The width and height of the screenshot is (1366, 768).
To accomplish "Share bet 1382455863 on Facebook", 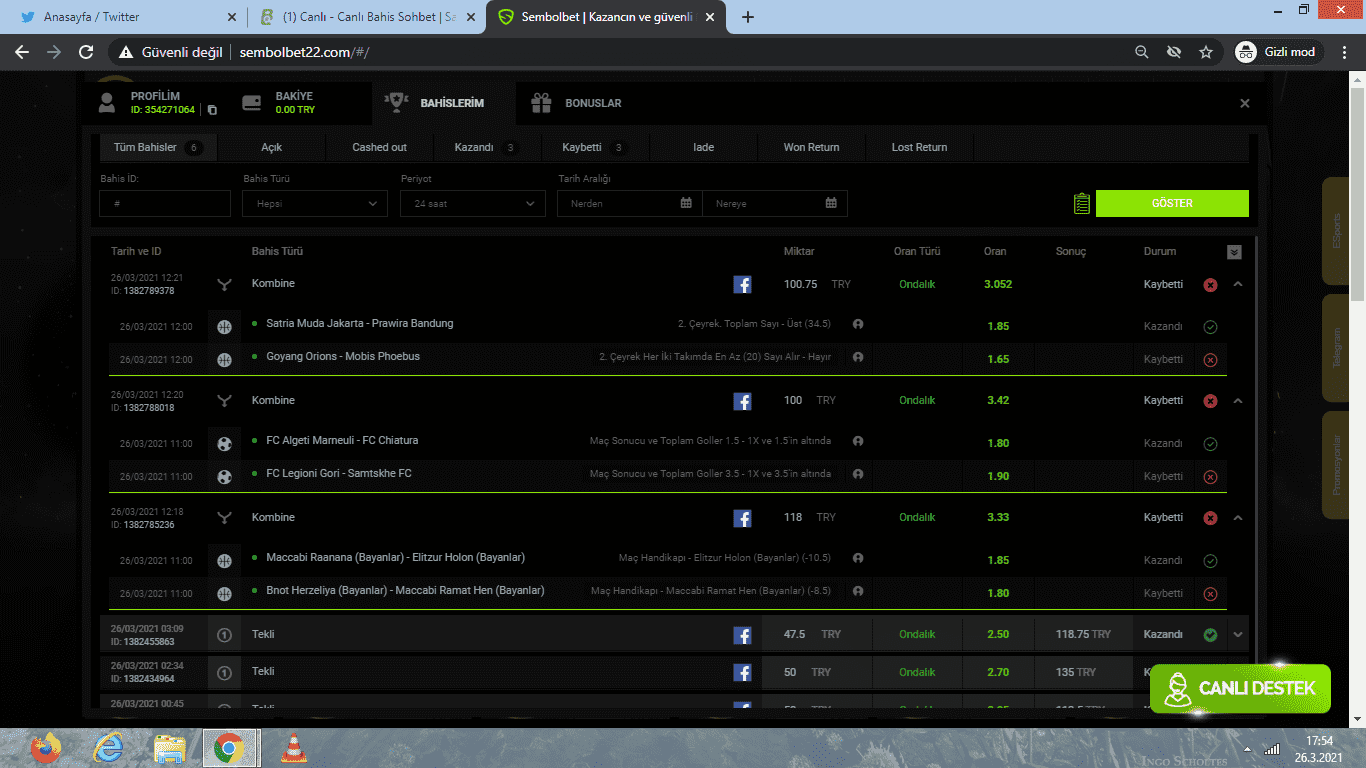I will click(742, 635).
